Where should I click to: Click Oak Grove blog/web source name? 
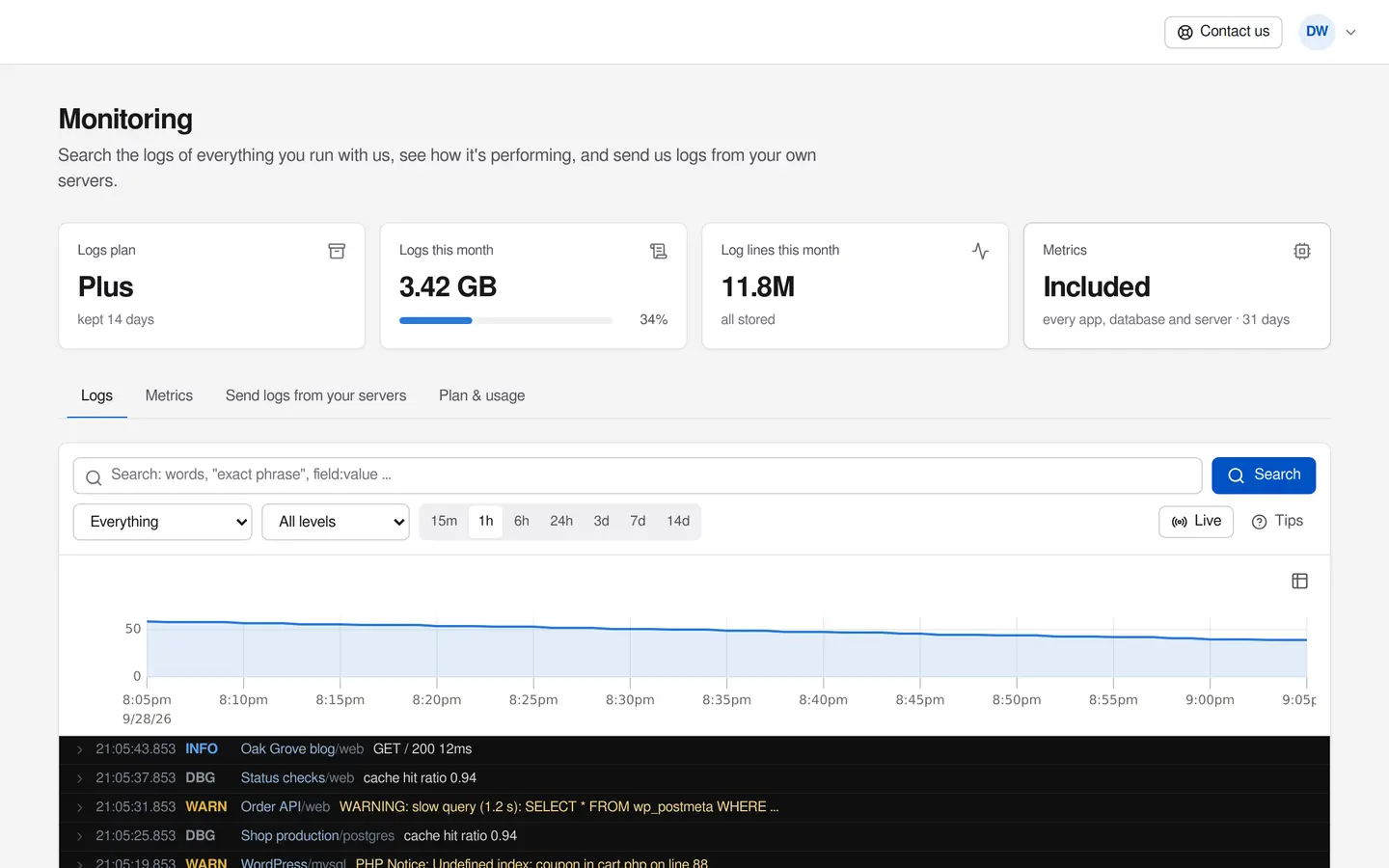pyautogui.click(x=302, y=749)
